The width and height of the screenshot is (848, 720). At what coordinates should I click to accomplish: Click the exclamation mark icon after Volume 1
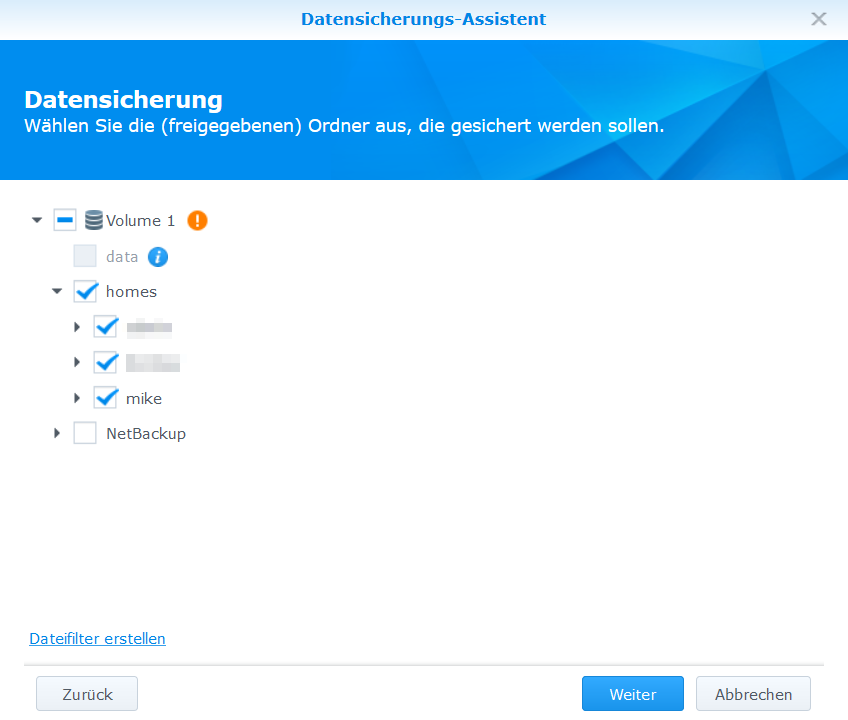click(x=197, y=220)
